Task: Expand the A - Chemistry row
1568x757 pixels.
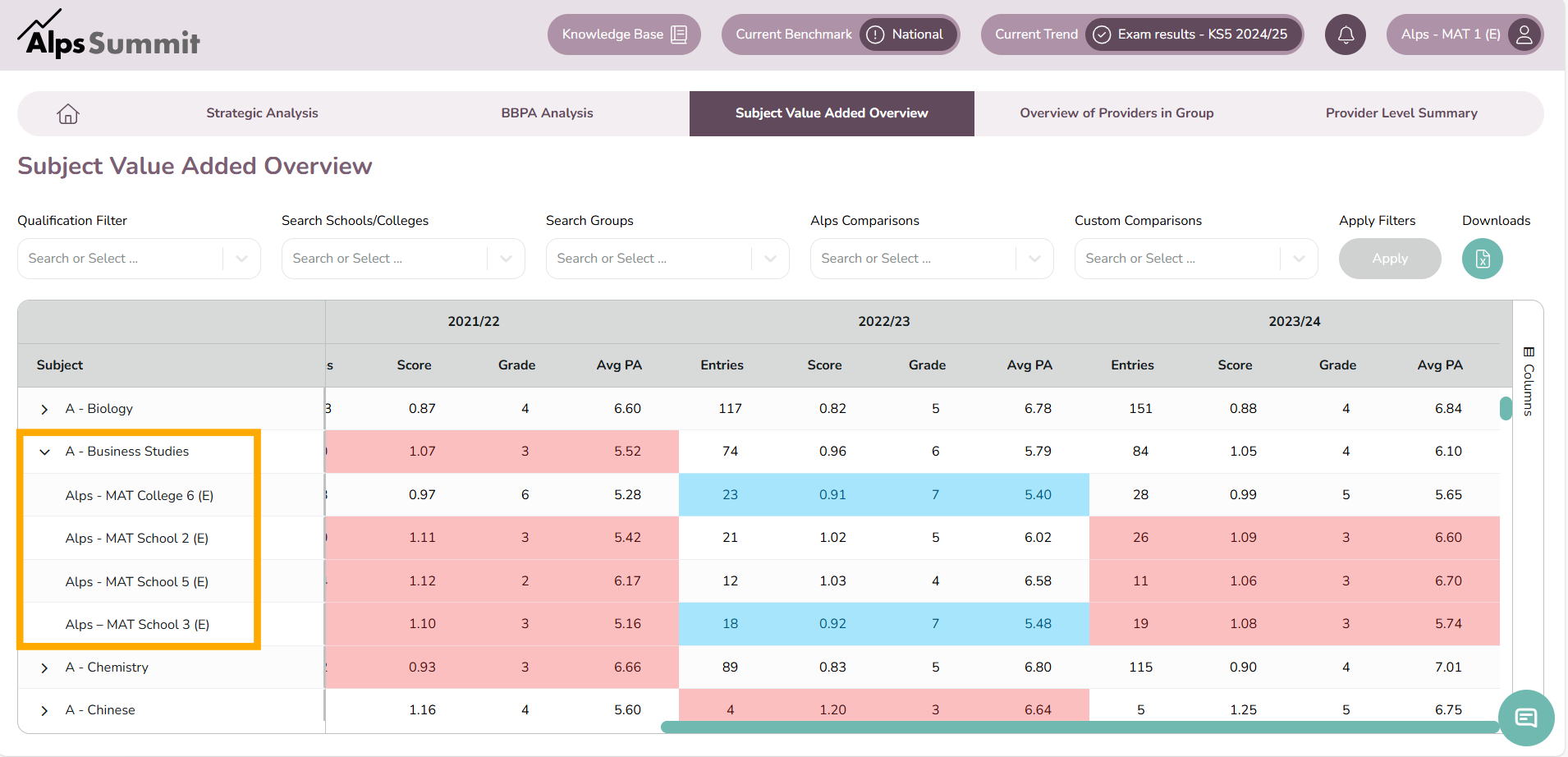Action: 44,668
